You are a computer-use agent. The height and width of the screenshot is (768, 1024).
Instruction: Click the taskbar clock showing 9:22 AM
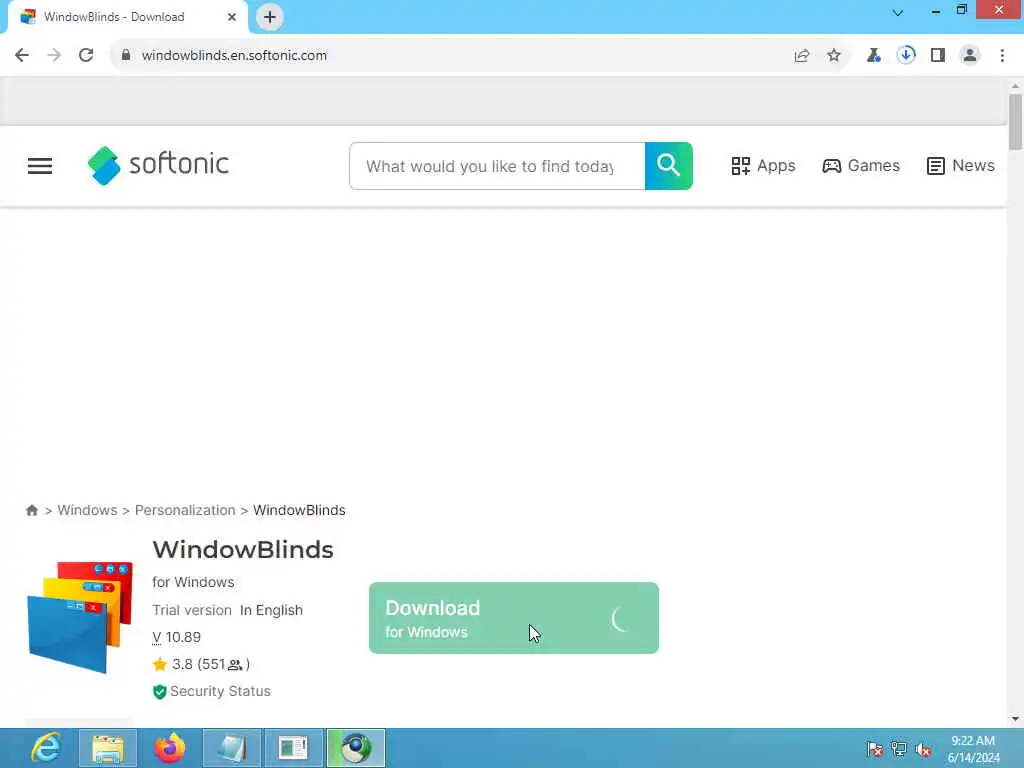tap(973, 749)
